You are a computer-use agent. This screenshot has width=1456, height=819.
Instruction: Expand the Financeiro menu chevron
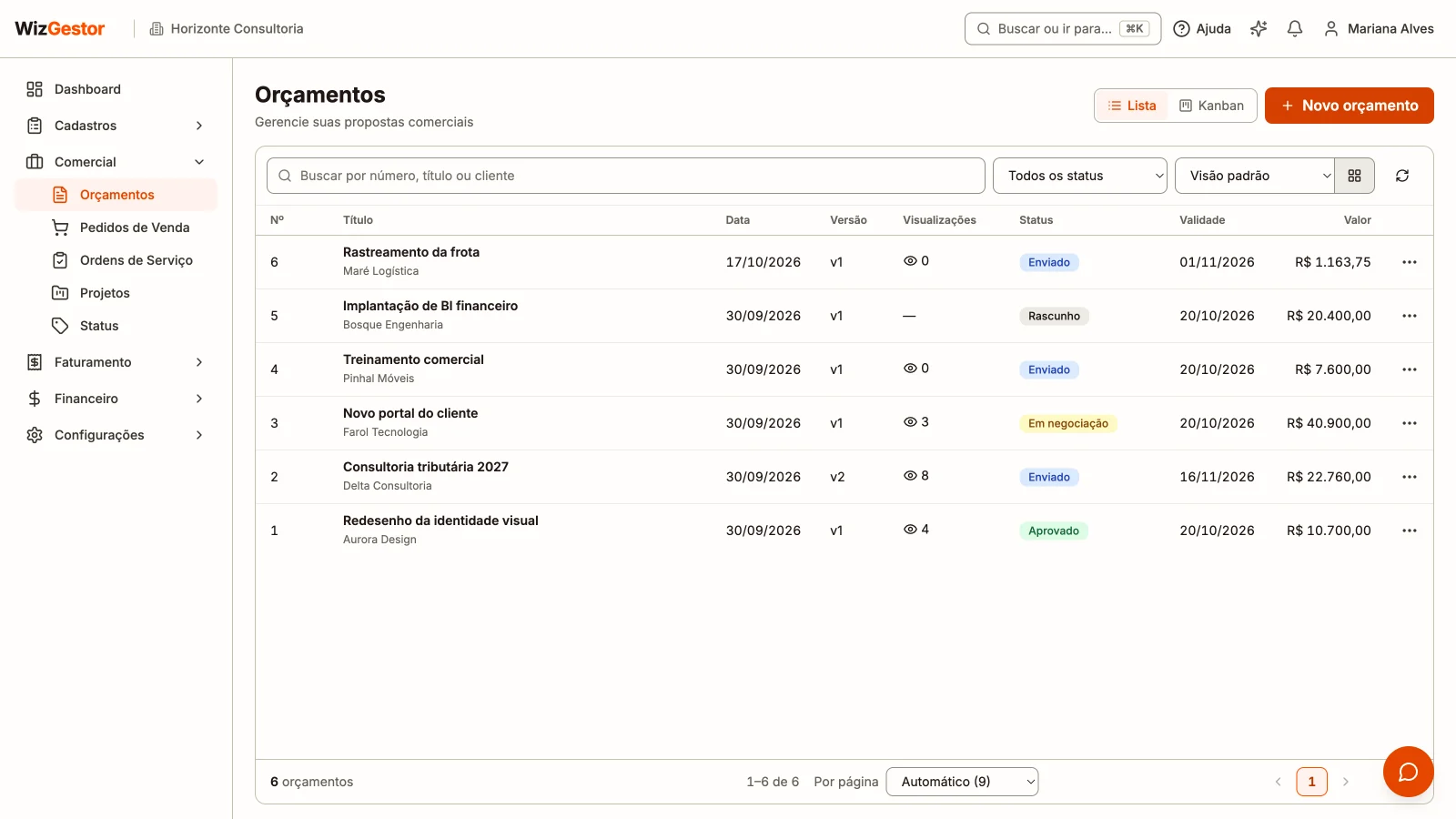coord(199,399)
